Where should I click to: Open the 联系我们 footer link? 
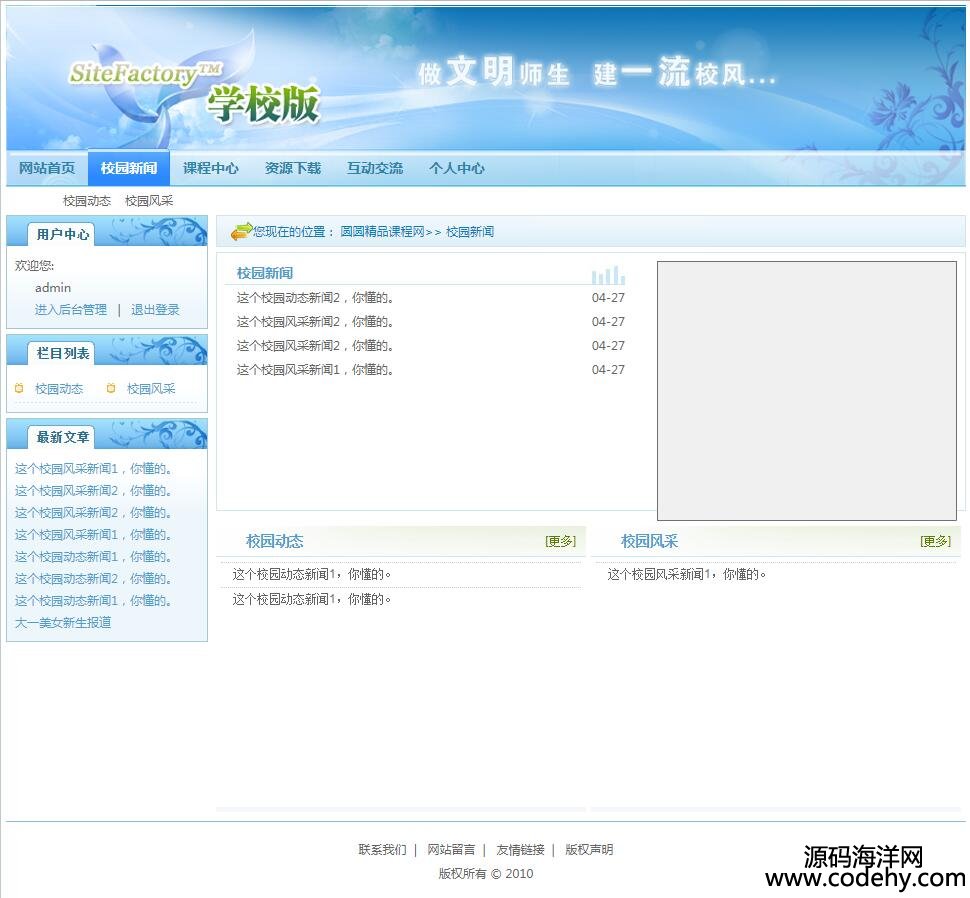click(x=382, y=850)
